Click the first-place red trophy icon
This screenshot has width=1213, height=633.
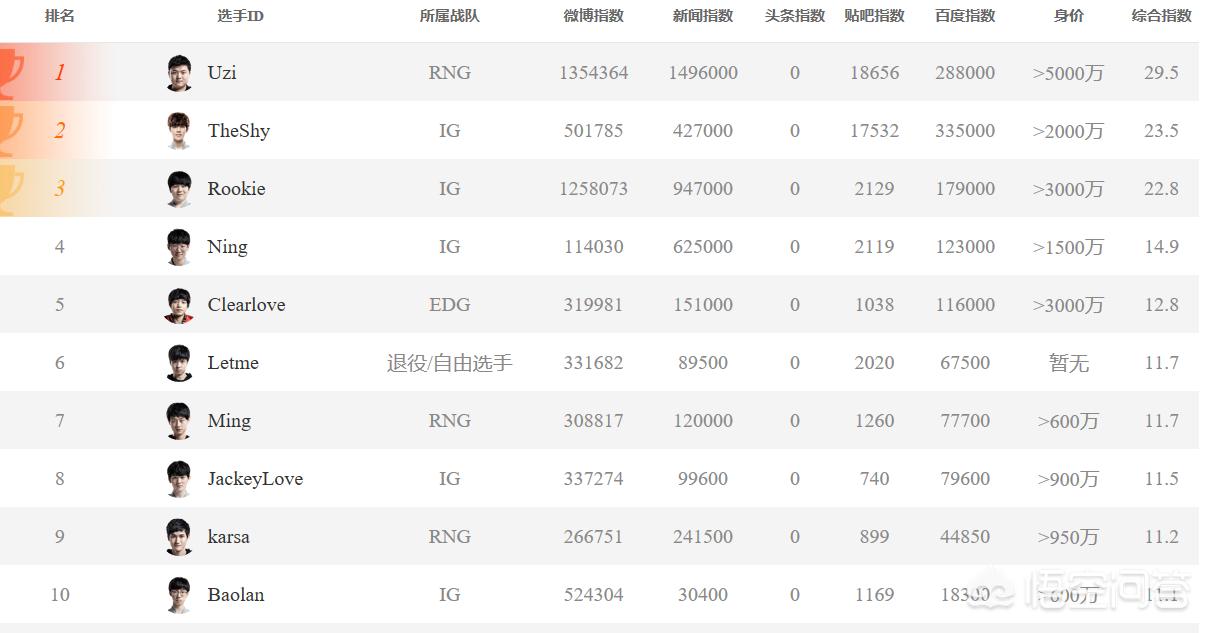click(10, 71)
